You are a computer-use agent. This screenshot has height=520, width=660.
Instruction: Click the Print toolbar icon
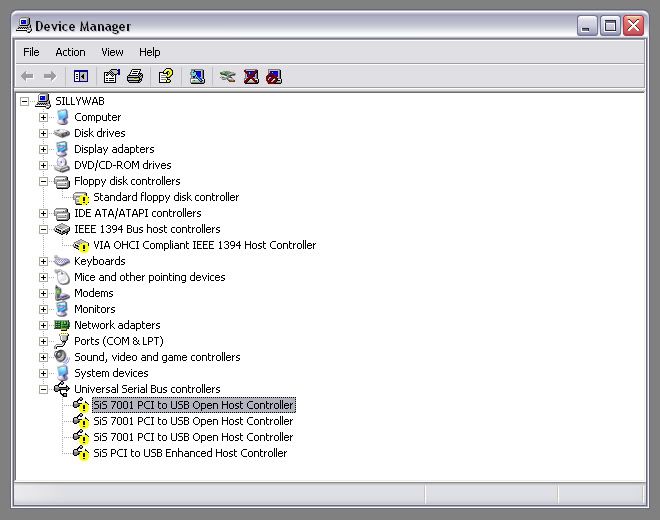tap(135, 76)
